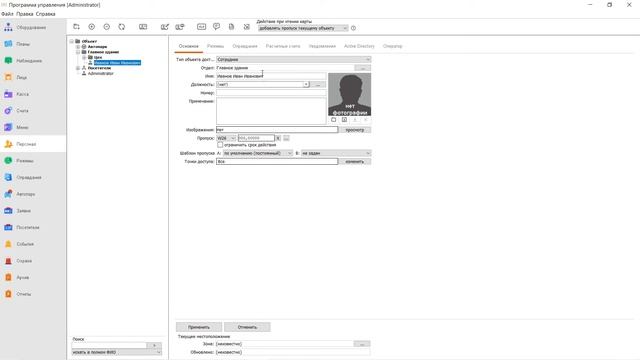Open the Оправдания sidebar section
Image resolution: width=640 pixels, height=360 pixels.
point(33,178)
